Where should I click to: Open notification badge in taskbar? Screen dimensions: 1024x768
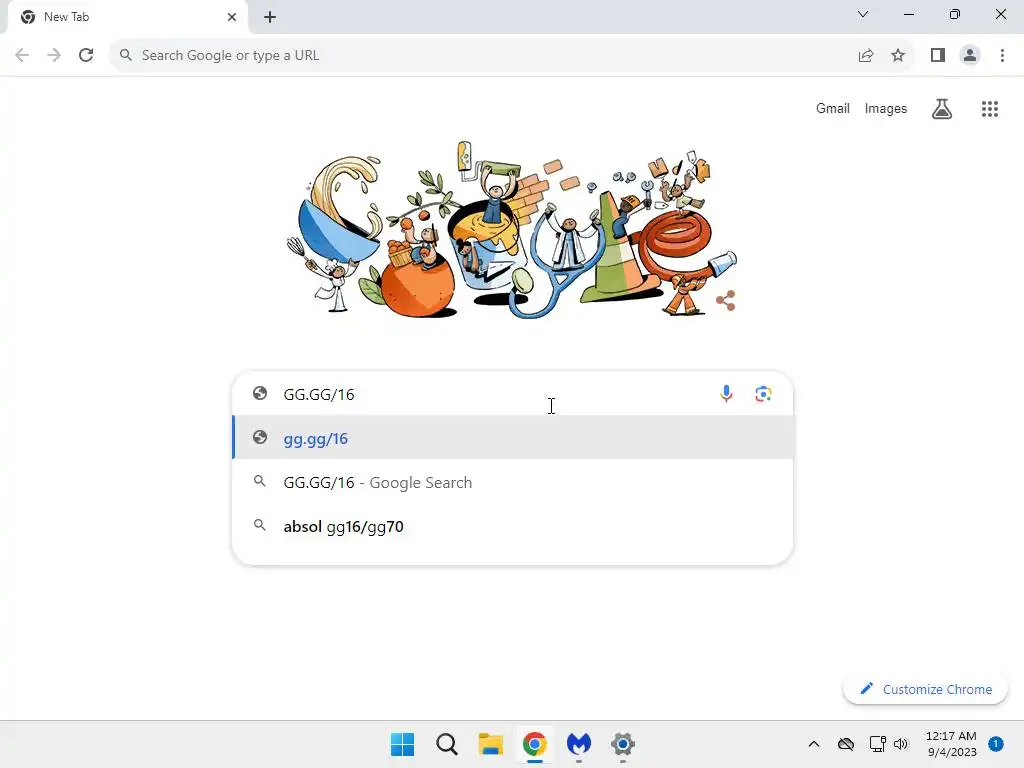(996, 744)
